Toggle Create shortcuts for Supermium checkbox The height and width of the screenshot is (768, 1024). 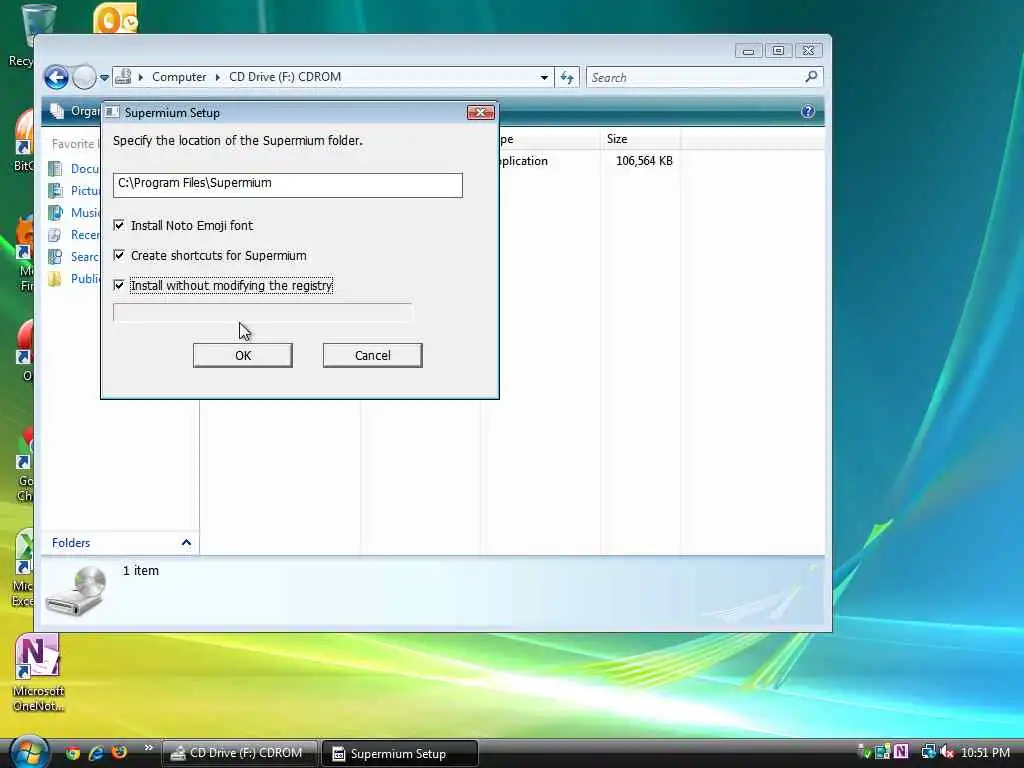click(x=119, y=255)
